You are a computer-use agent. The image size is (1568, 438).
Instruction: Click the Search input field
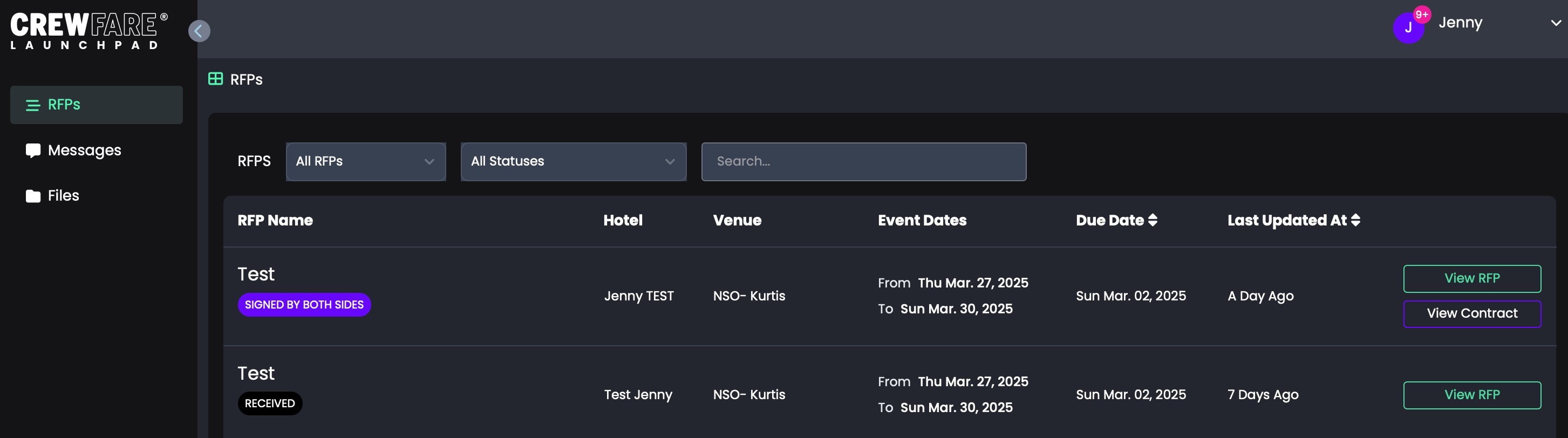coord(863,162)
